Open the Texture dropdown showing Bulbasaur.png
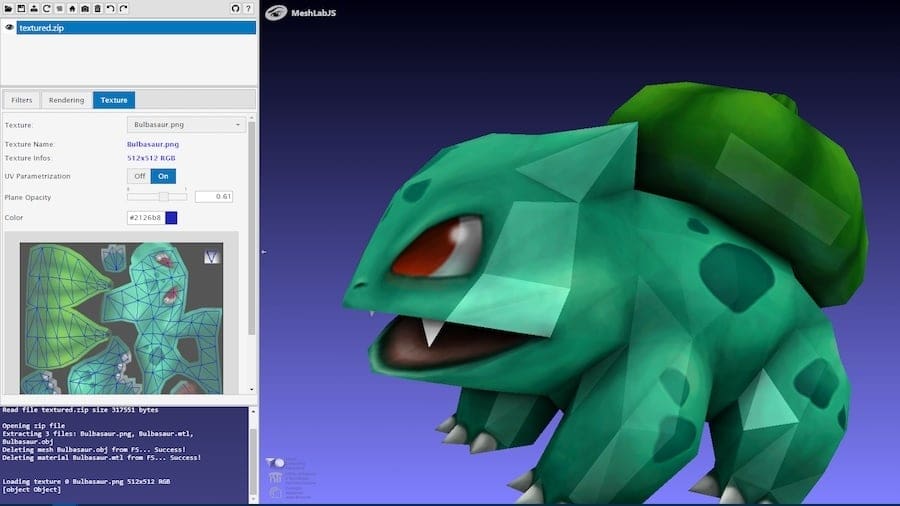The height and width of the screenshot is (506, 900). [186, 125]
